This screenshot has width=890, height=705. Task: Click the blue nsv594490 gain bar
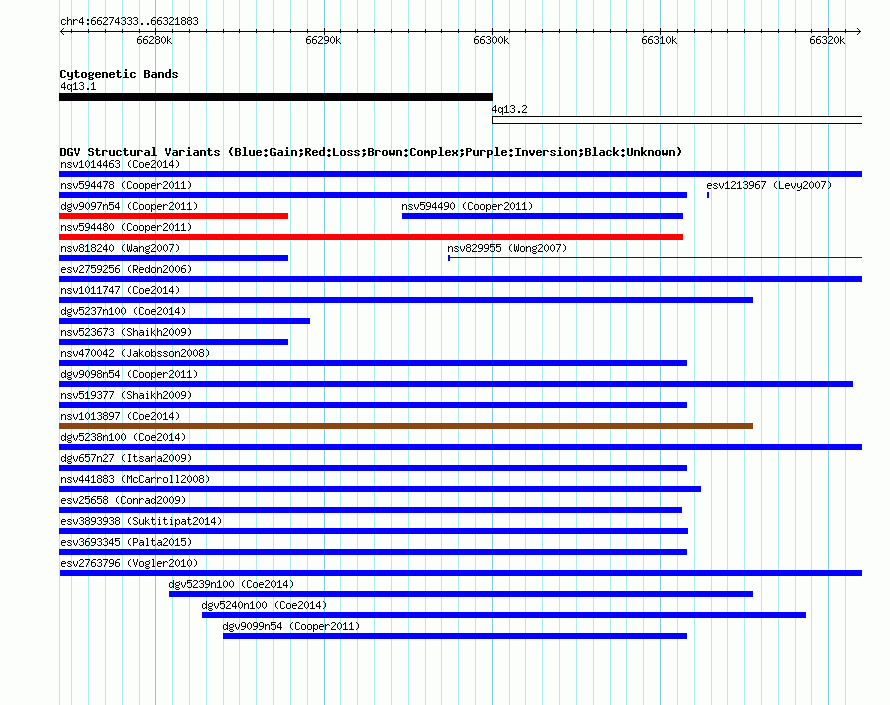point(543,216)
